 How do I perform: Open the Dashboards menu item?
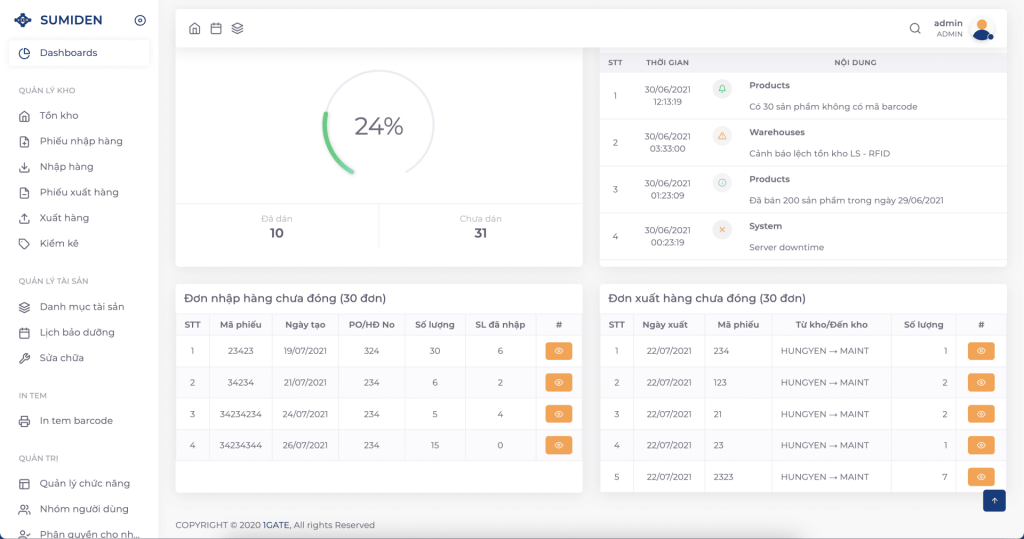click(68, 53)
